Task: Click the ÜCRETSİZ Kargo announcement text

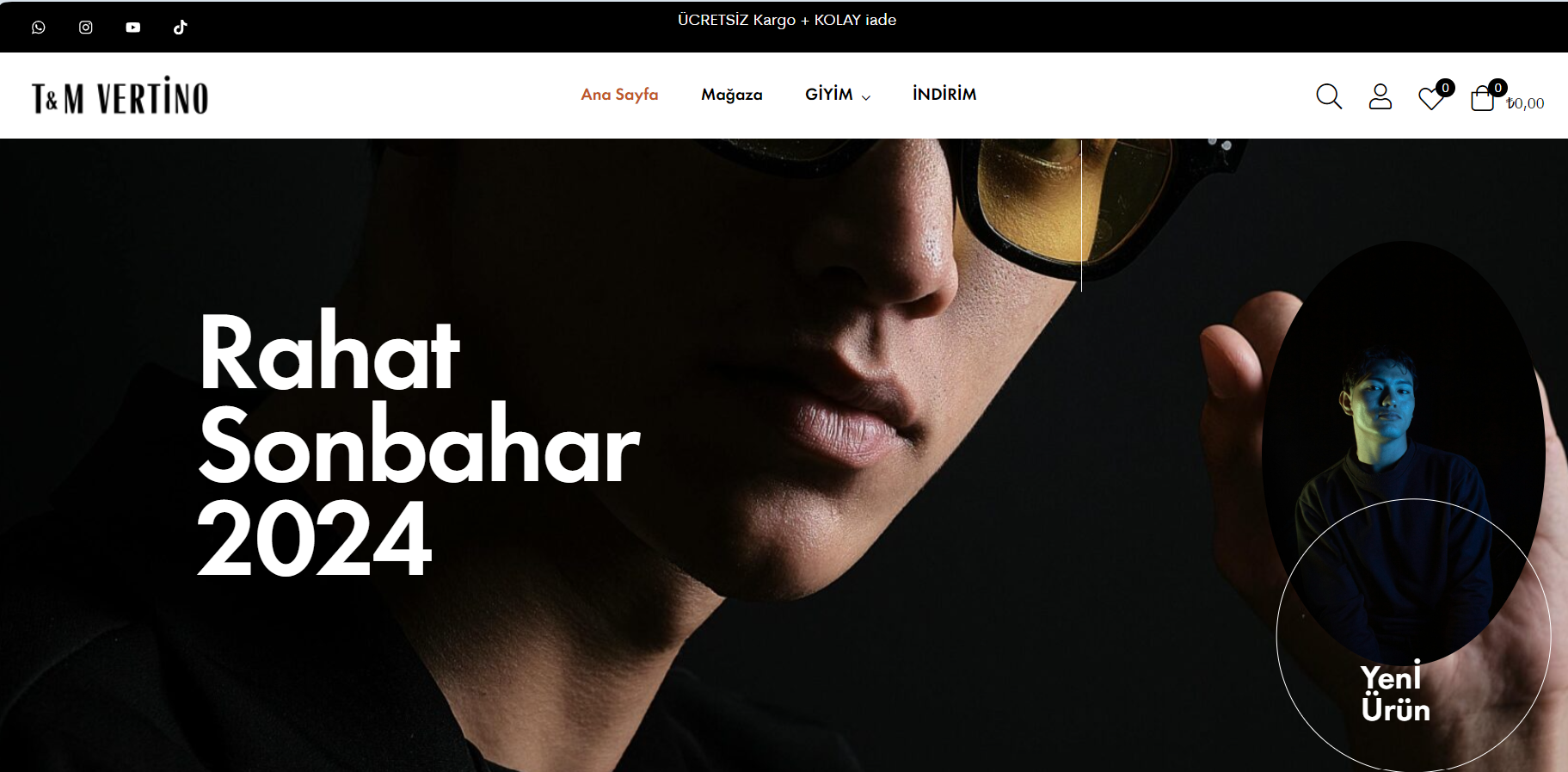Action: [787, 20]
